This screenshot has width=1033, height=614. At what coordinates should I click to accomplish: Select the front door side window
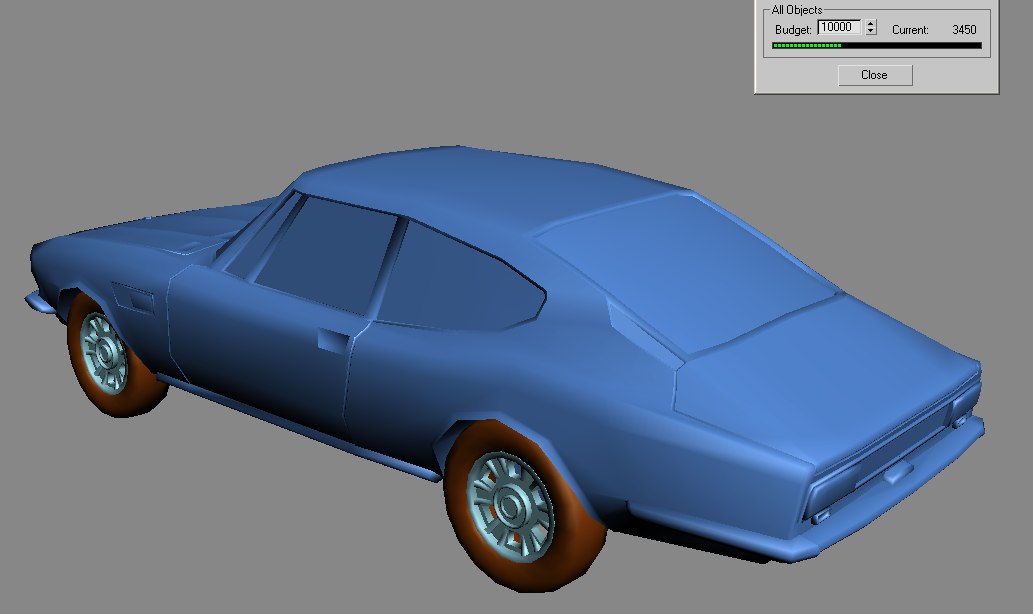coord(320,250)
